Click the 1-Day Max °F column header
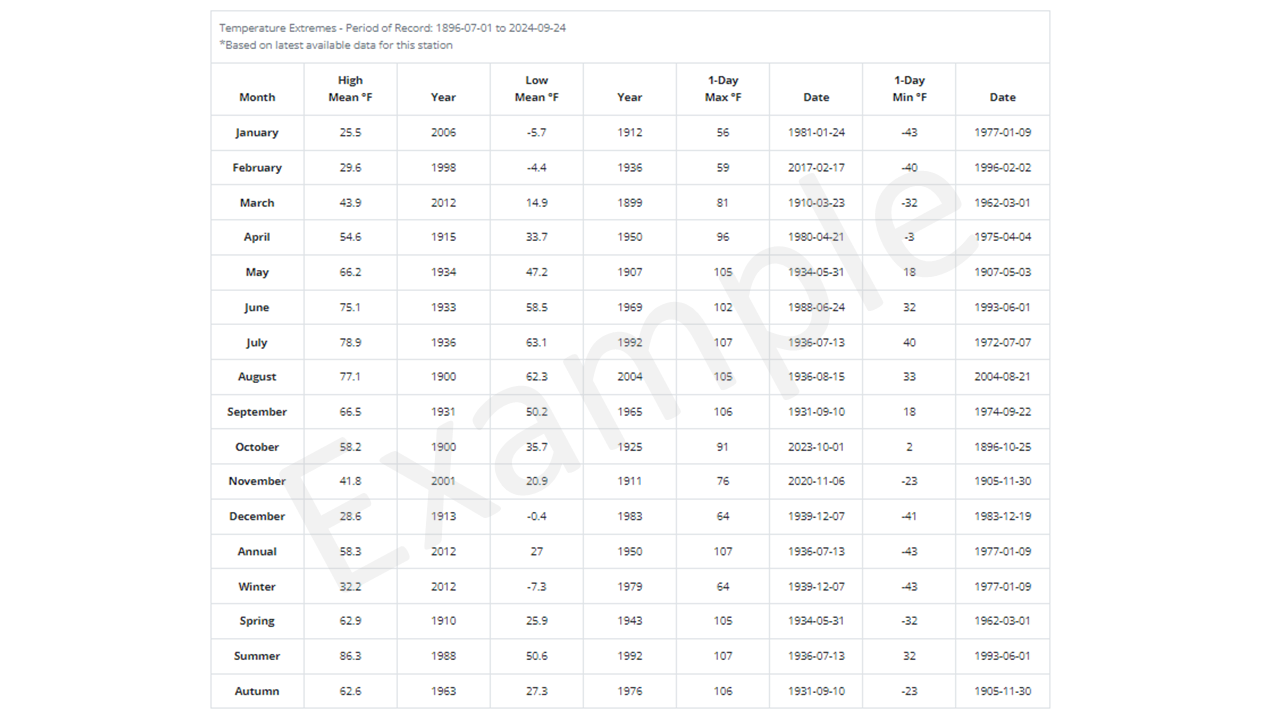 click(x=723, y=89)
